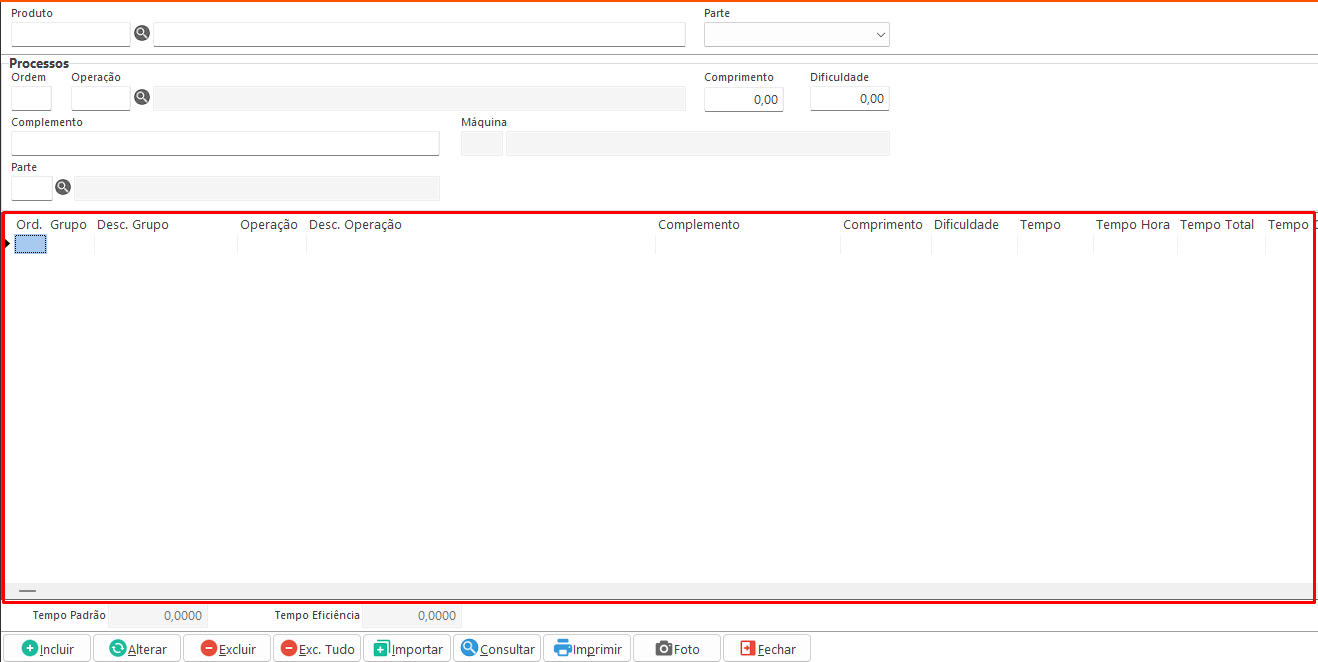Click the Importar button
The image size is (1318, 662).
tap(407, 649)
